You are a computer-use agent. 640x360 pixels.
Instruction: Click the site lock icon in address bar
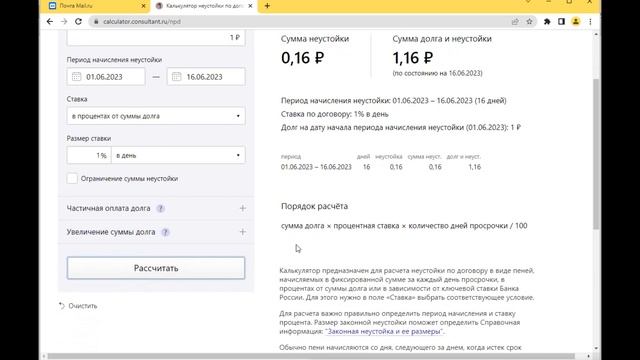click(96, 22)
